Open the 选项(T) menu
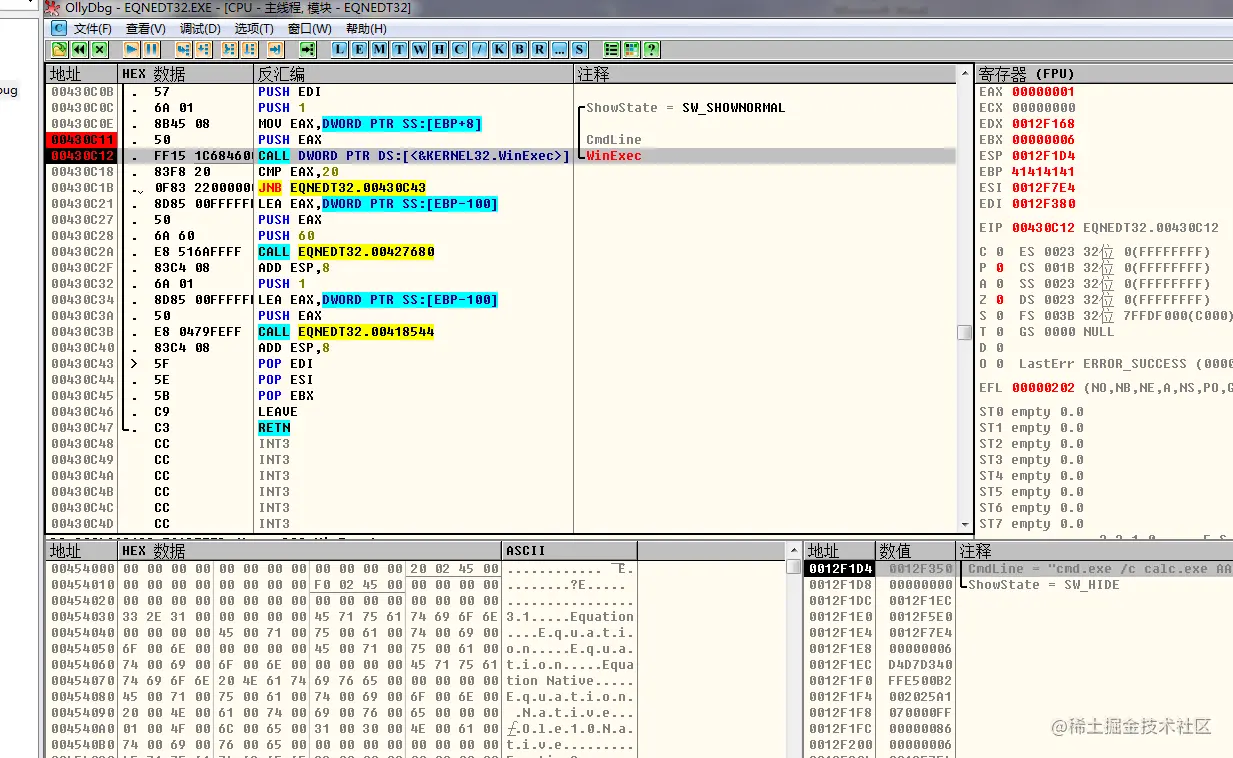The height and width of the screenshot is (758, 1233). pos(254,29)
